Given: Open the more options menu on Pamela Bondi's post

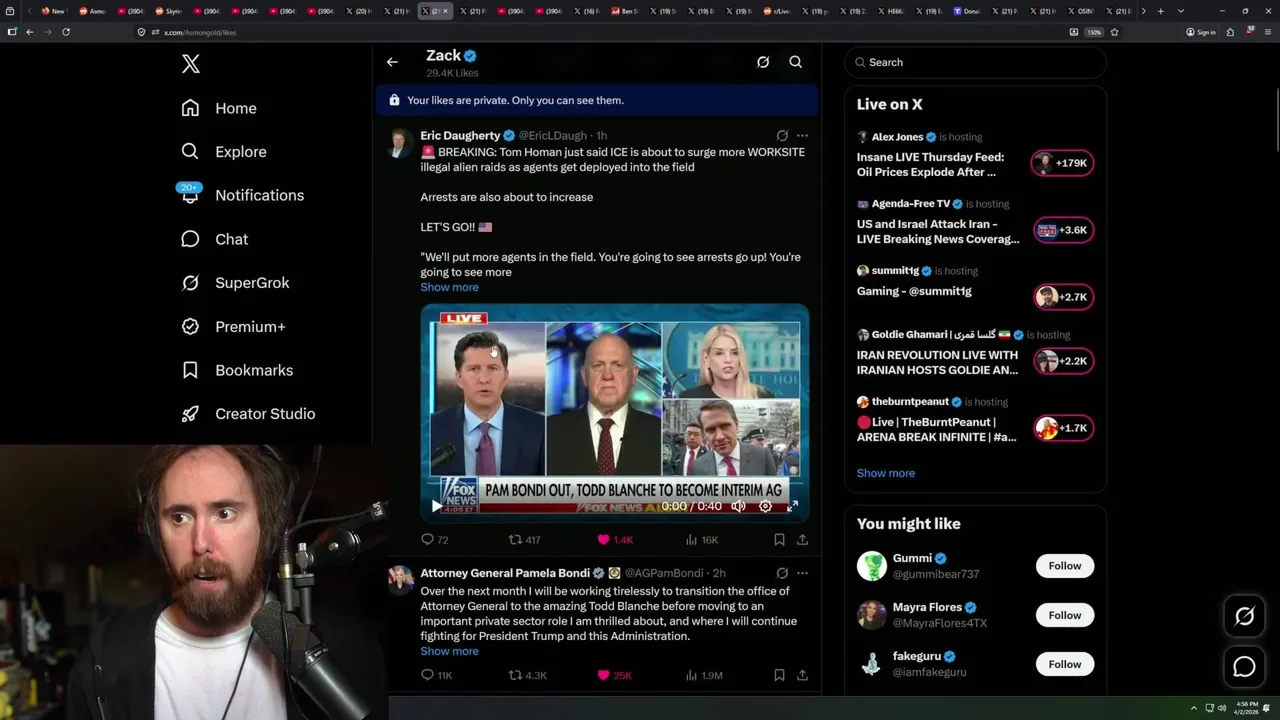Looking at the screenshot, I should pyautogui.click(x=802, y=573).
